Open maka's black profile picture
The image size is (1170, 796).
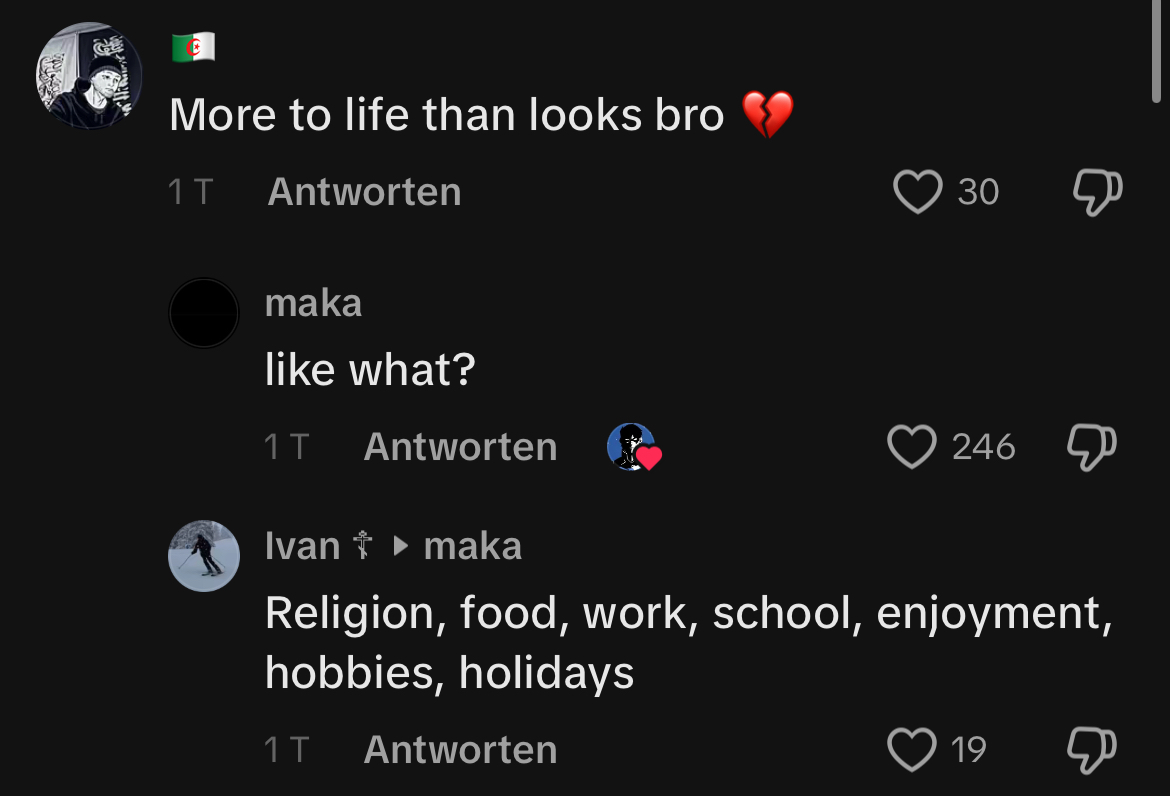pos(204,313)
